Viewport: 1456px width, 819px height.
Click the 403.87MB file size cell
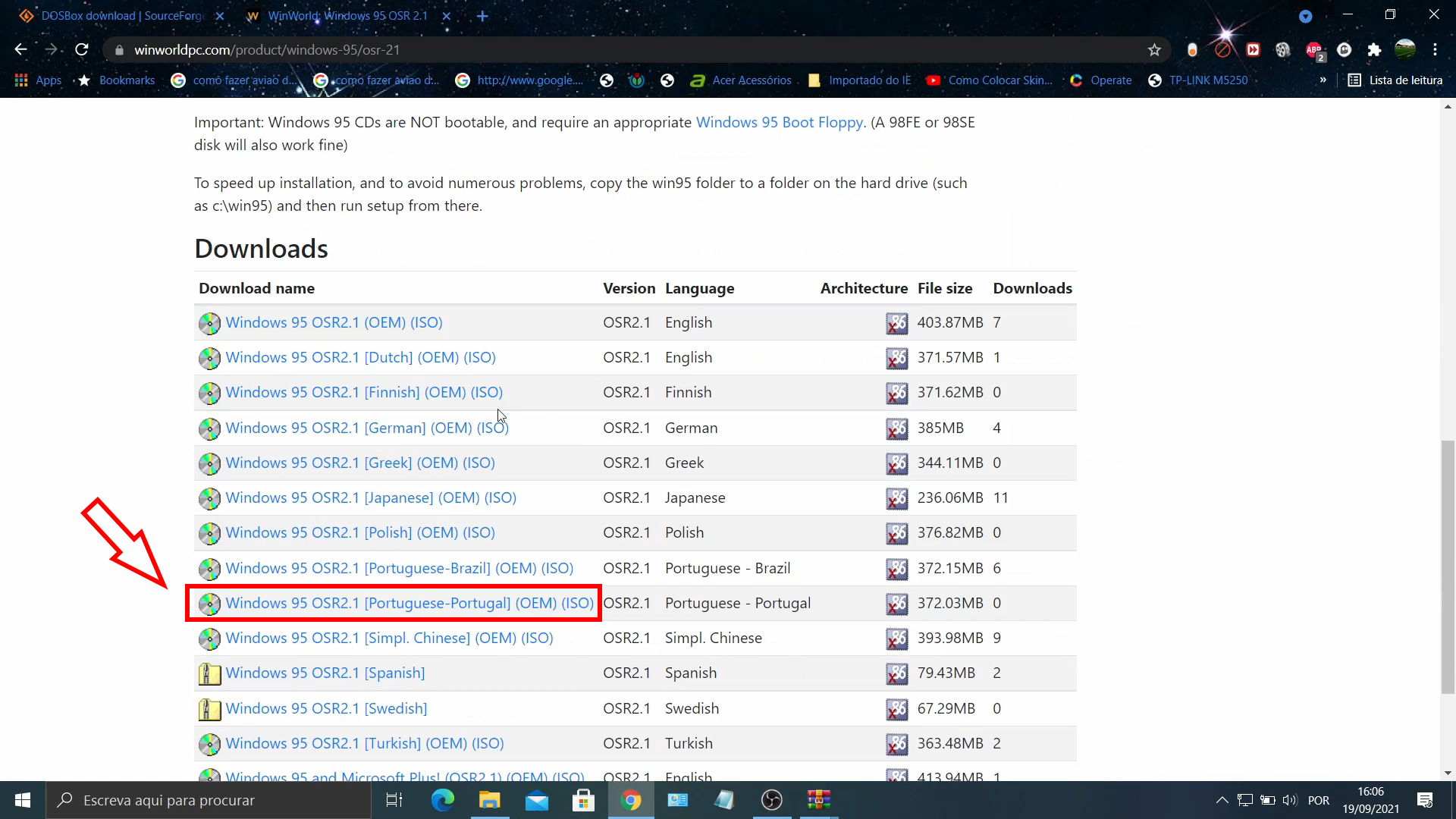pyautogui.click(x=950, y=322)
